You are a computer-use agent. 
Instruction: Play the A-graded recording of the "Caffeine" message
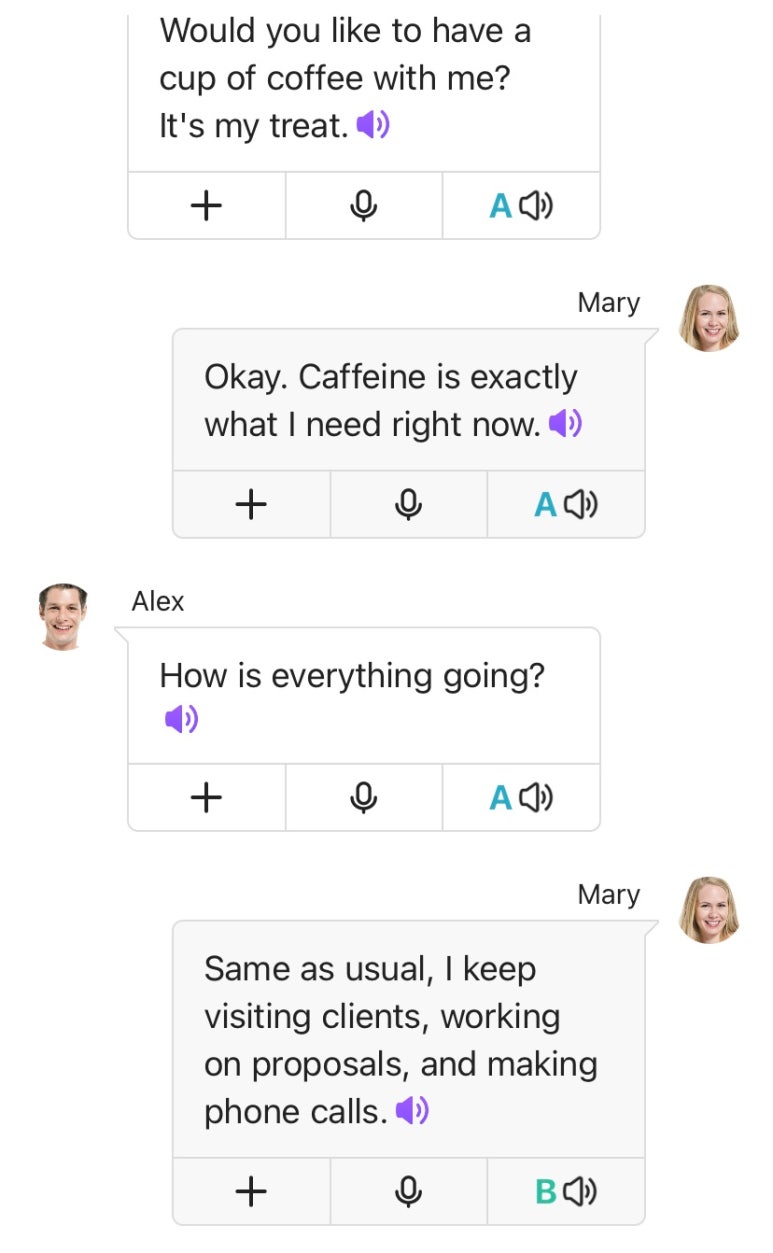coord(566,504)
